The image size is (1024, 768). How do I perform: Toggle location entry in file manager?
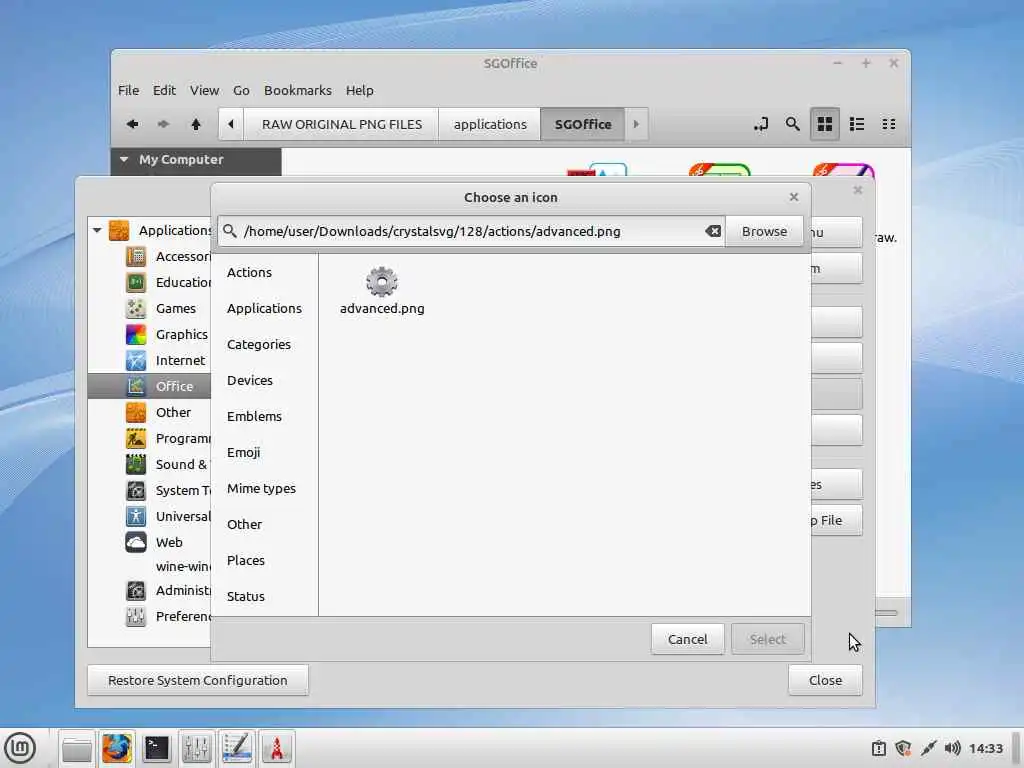click(x=761, y=124)
